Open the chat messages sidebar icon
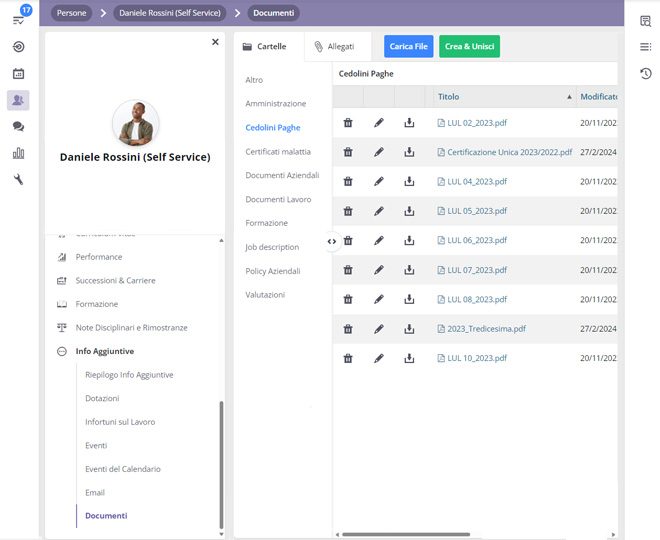Image resolution: width=660 pixels, height=540 pixels. [18, 127]
